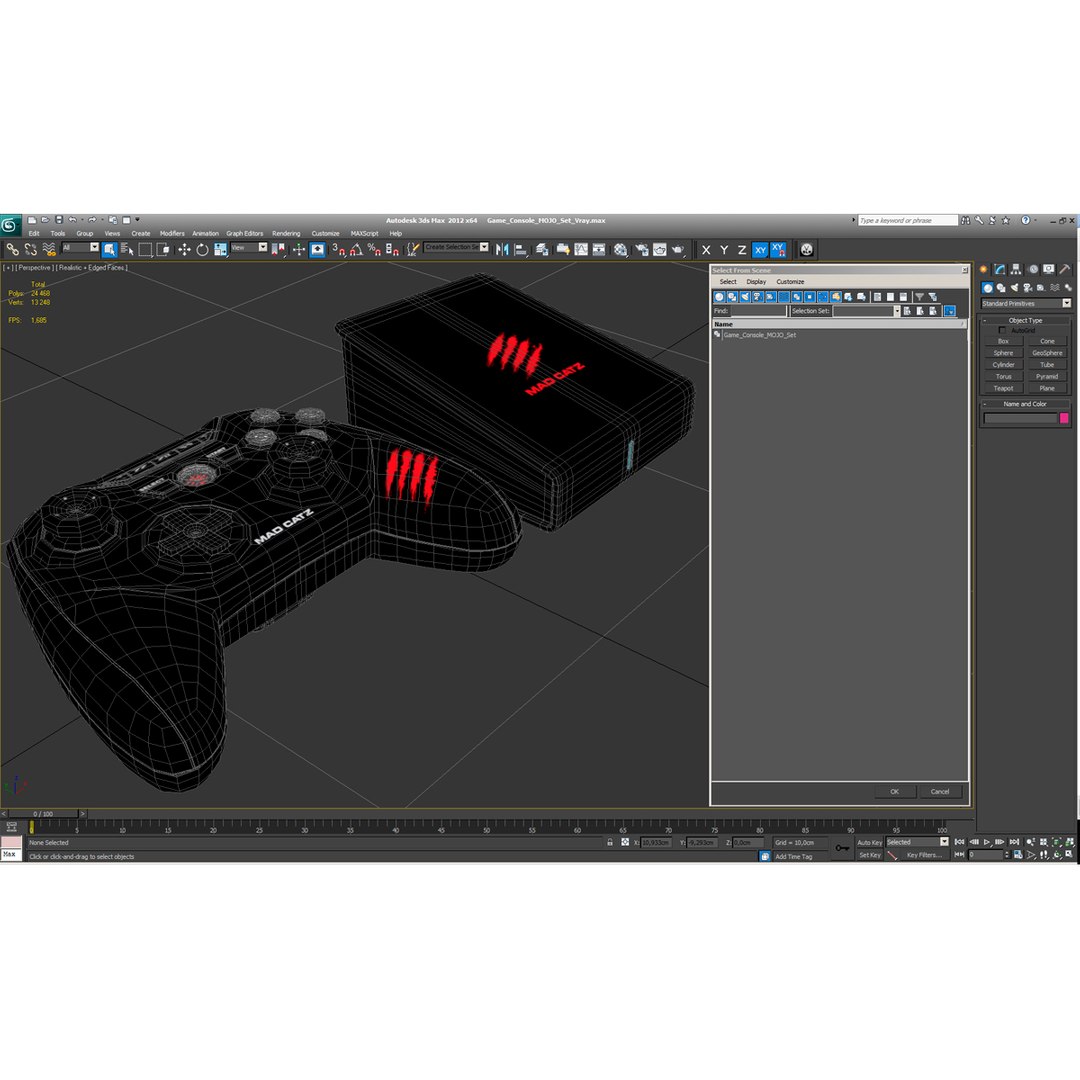Open the Graph Editors menu
The height and width of the screenshot is (1080, 1080).
245,233
